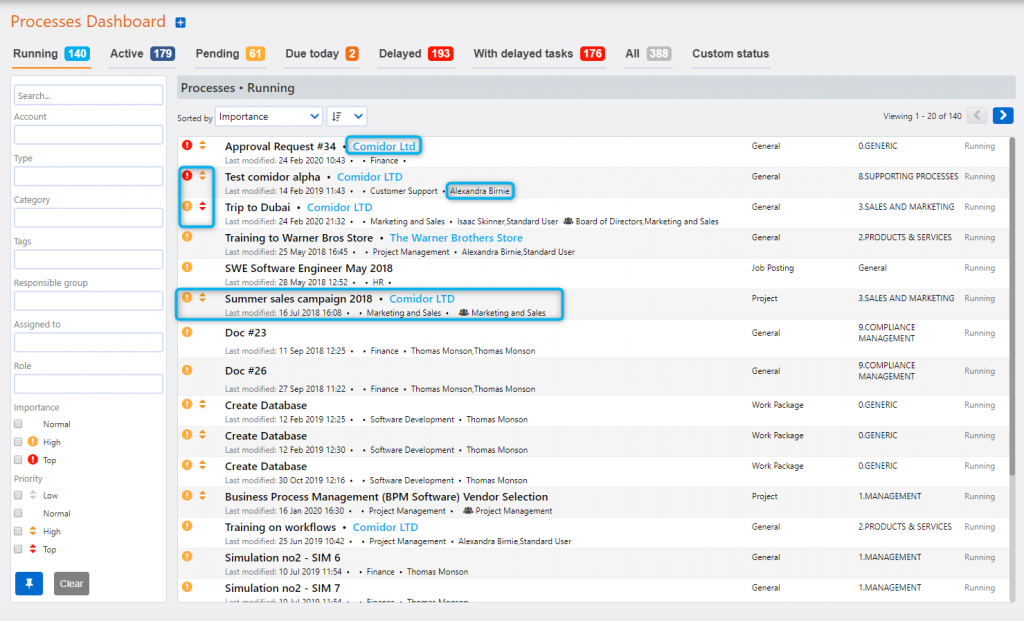The height and width of the screenshot is (621, 1024).
Task: Check the Top importance checkbox
Action: (x=19, y=460)
